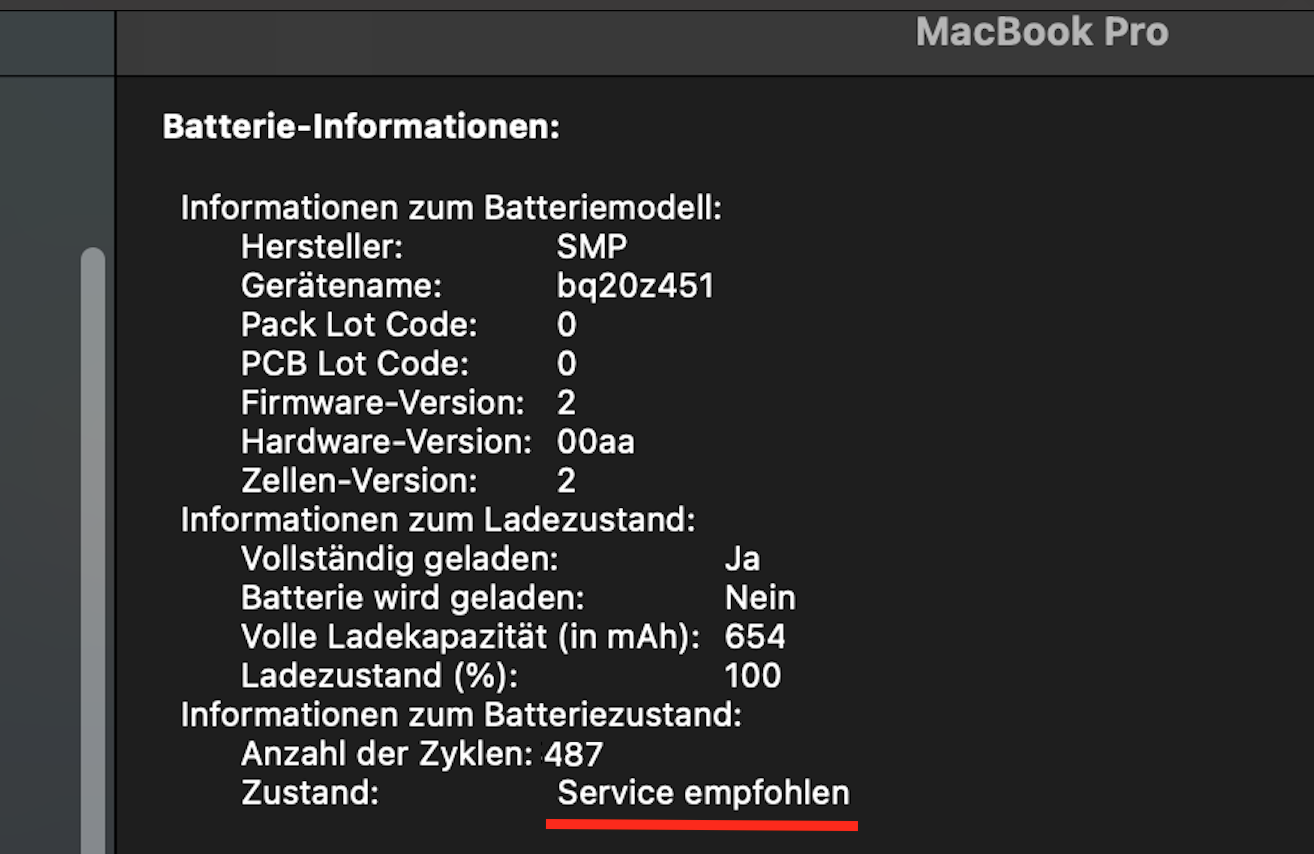Click the Batterie-Informationen heading
Image resolution: width=1314 pixels, height=854 pixels.
click(x=360, y=127)
